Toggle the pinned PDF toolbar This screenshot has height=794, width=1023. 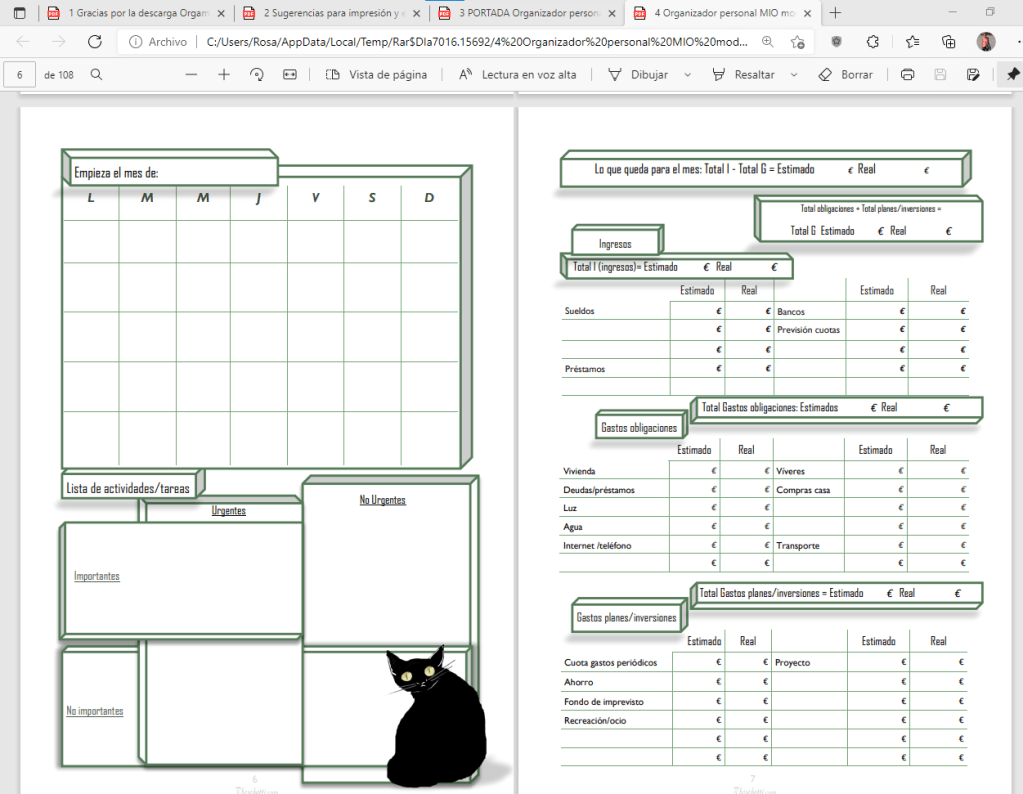pos(1012,75)
